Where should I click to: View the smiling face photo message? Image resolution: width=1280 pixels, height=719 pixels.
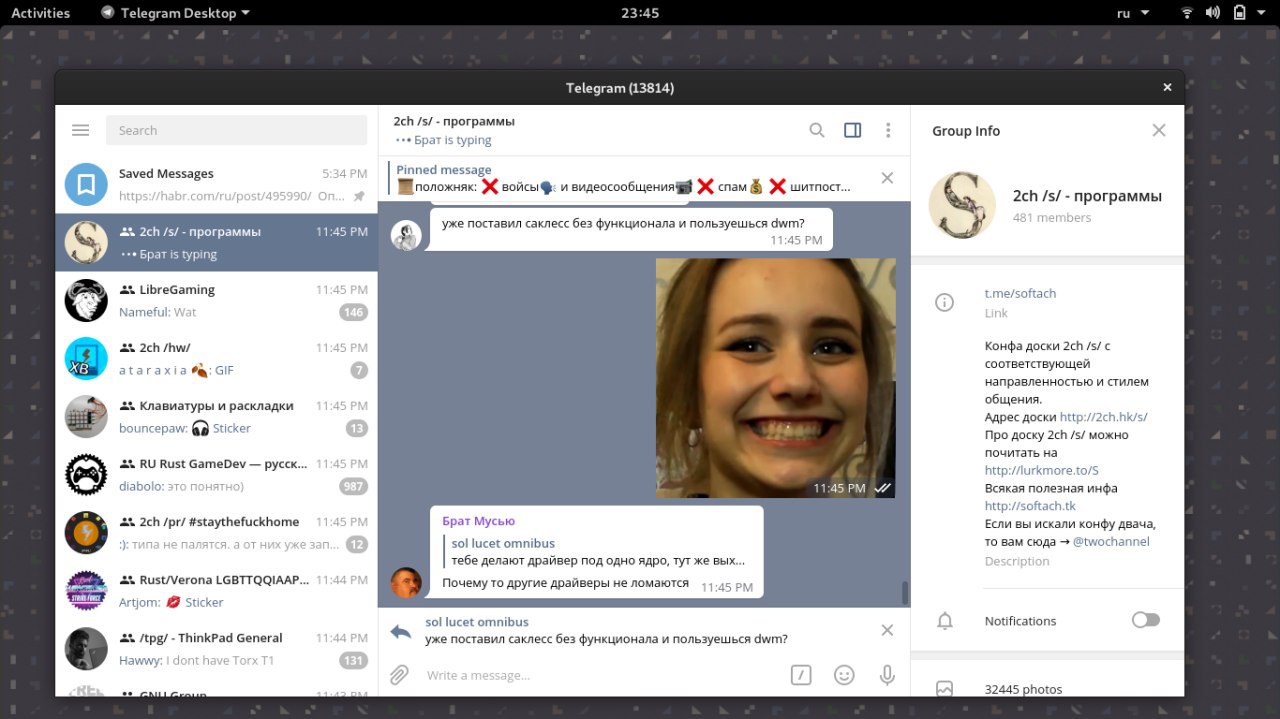776,378
